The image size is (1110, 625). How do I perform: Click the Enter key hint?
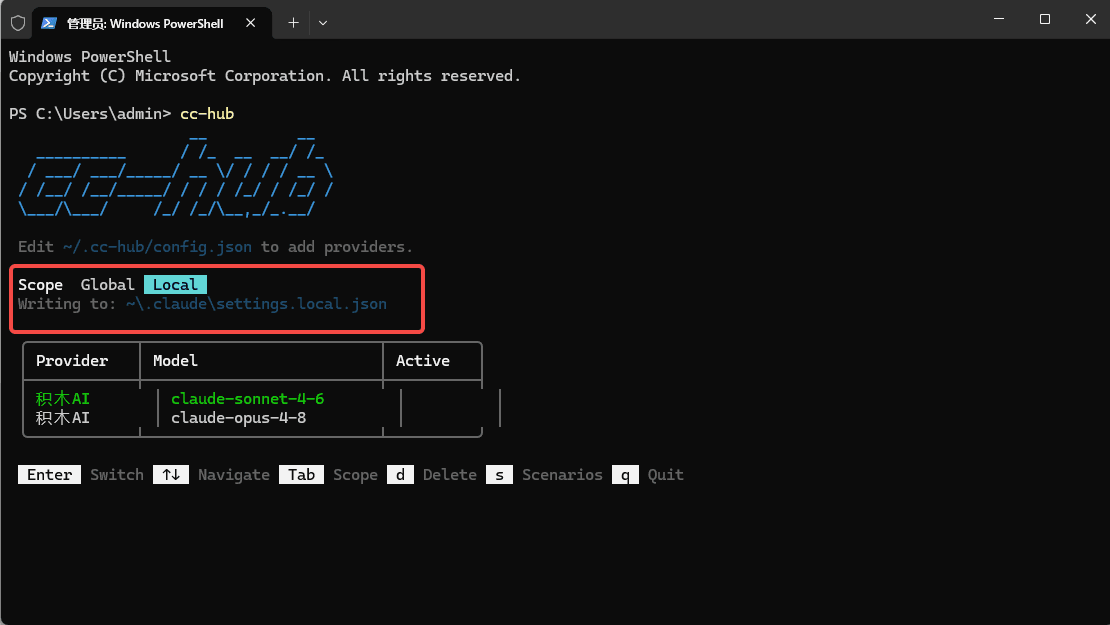[50, 475]
